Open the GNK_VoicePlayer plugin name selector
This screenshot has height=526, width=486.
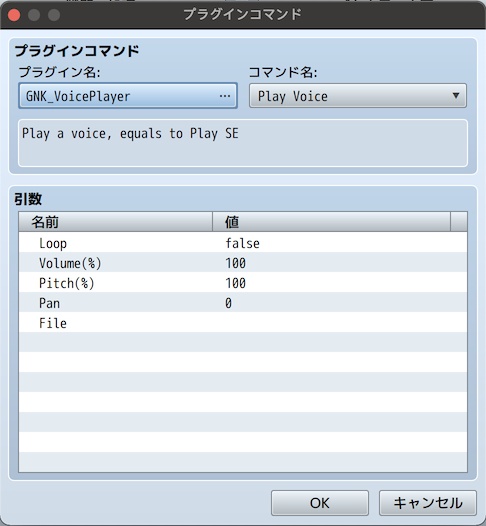point(128,96)
